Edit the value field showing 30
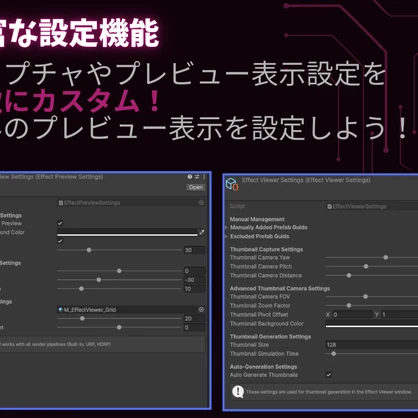Image resolution: width=418 pixels, height=418 pixels. (x=194, y=250)
